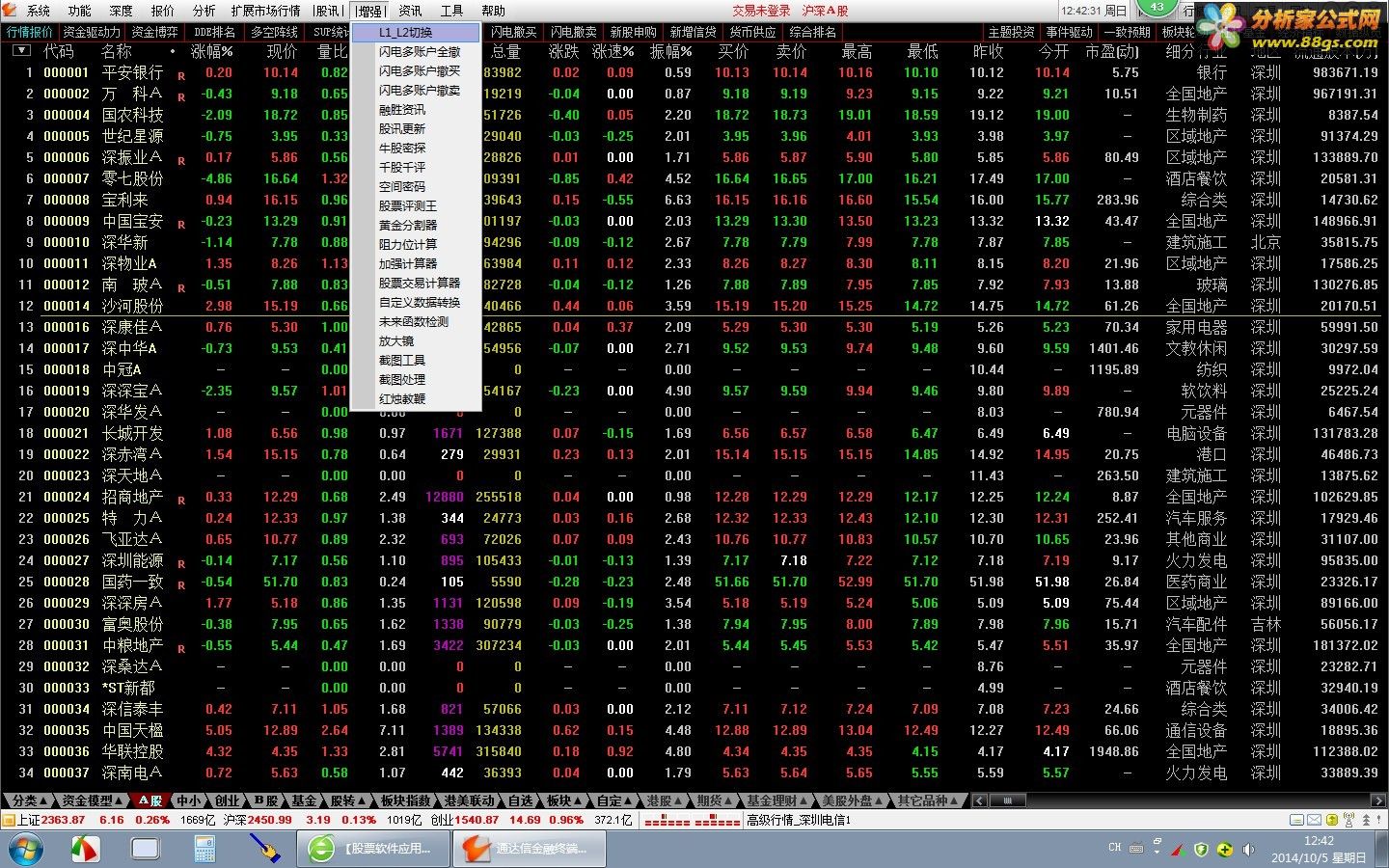
Task: Click the 新股申购 button
Action: (x=633, y=32)
